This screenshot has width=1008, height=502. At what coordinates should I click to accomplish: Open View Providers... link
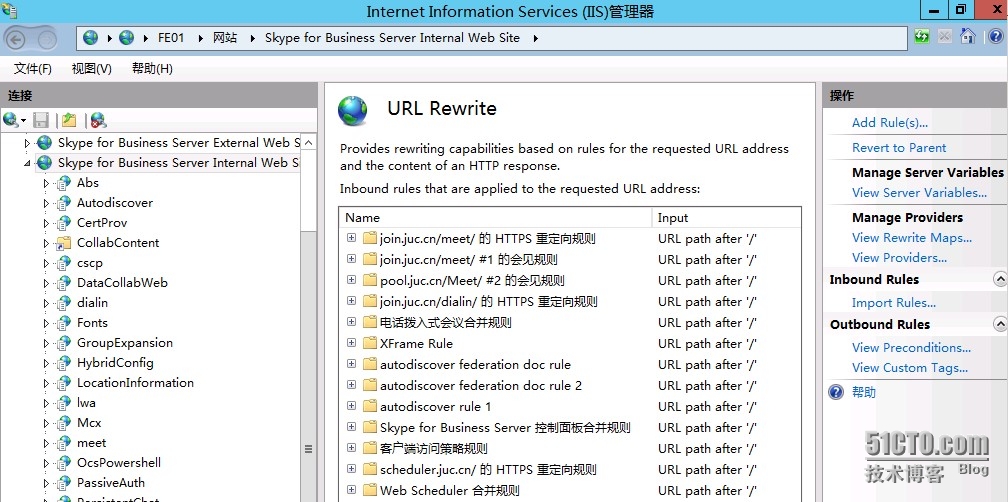(x=899, y=258)
